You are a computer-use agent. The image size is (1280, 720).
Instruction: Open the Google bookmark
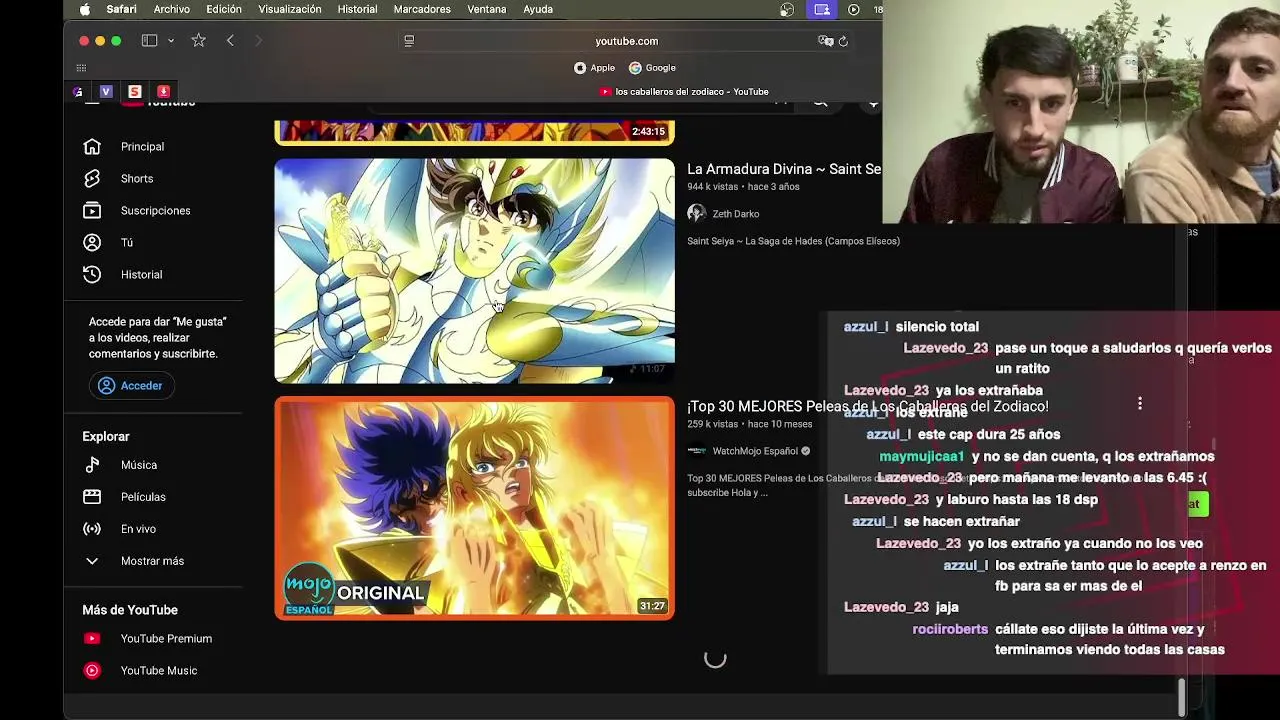pyautogui.click(x=652, y=68)
